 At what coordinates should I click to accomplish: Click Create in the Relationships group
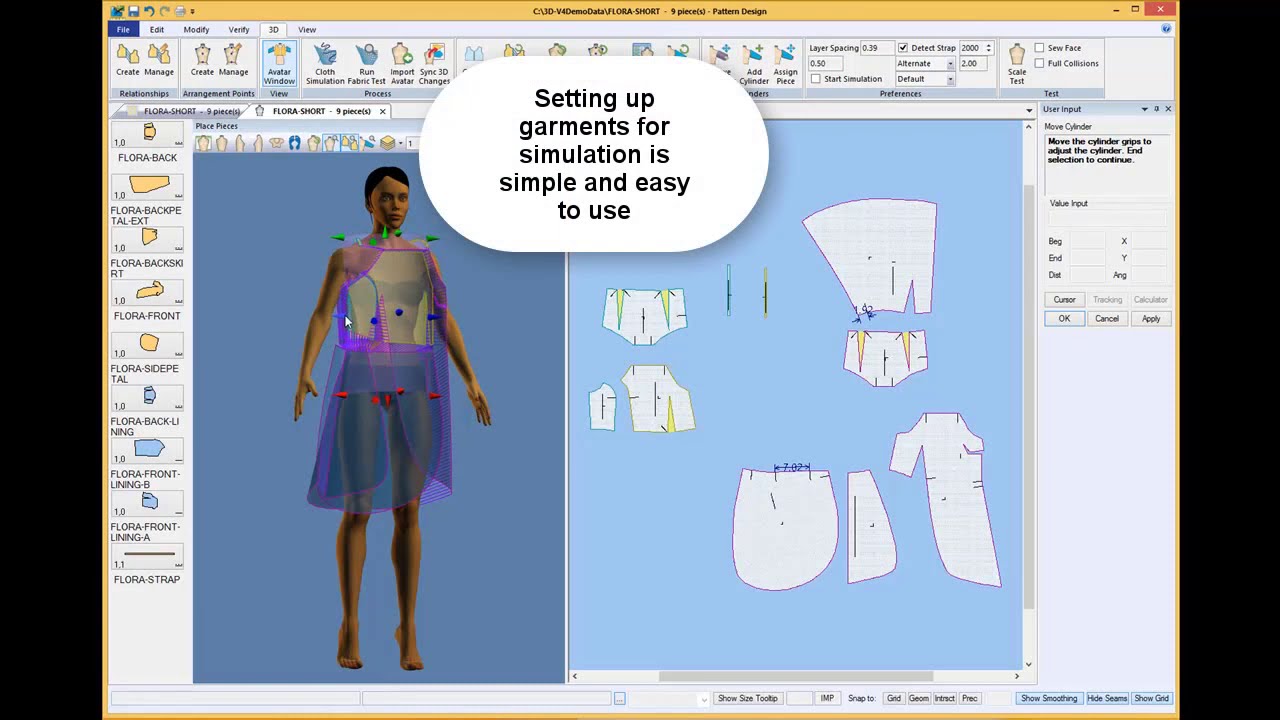[x=128, y=60]
